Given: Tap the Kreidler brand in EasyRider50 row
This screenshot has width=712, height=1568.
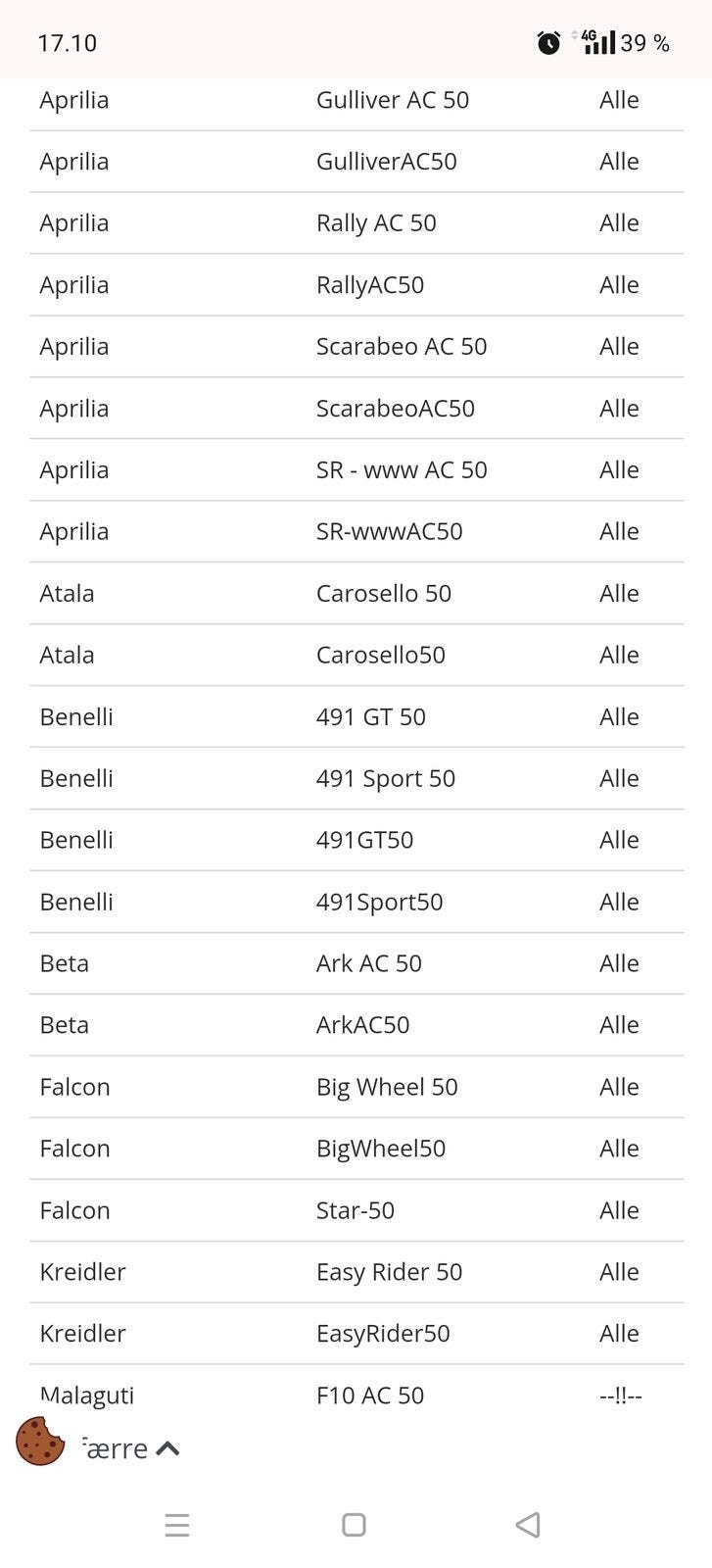Looking at the screenshot, I should (82, 1334).
